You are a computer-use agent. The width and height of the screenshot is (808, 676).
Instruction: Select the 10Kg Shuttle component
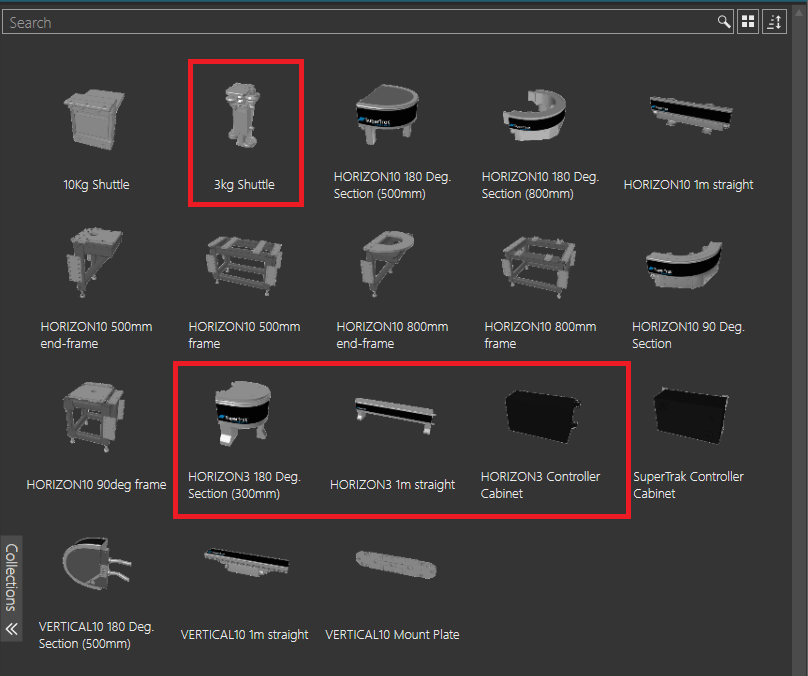95,120
